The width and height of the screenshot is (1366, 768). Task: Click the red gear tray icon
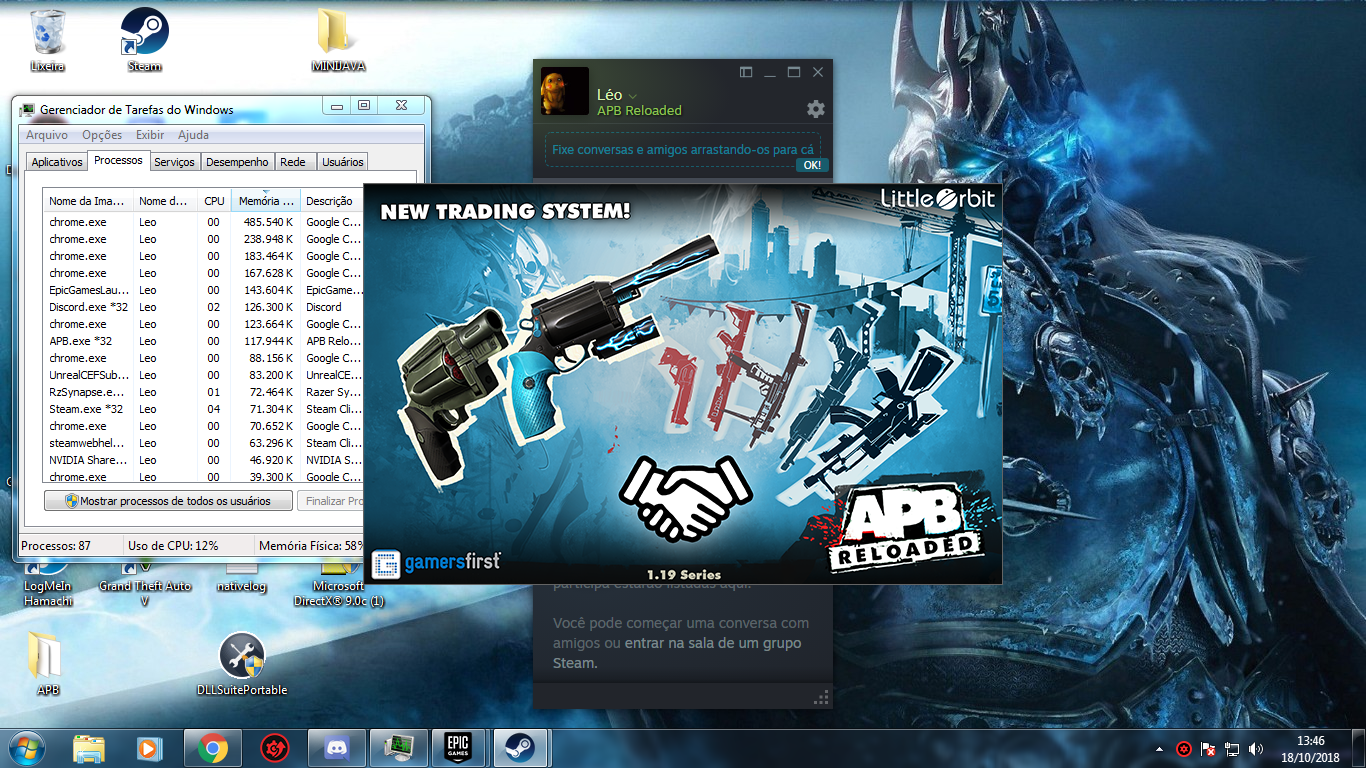pyautogui.click(x=1184, y=749)
